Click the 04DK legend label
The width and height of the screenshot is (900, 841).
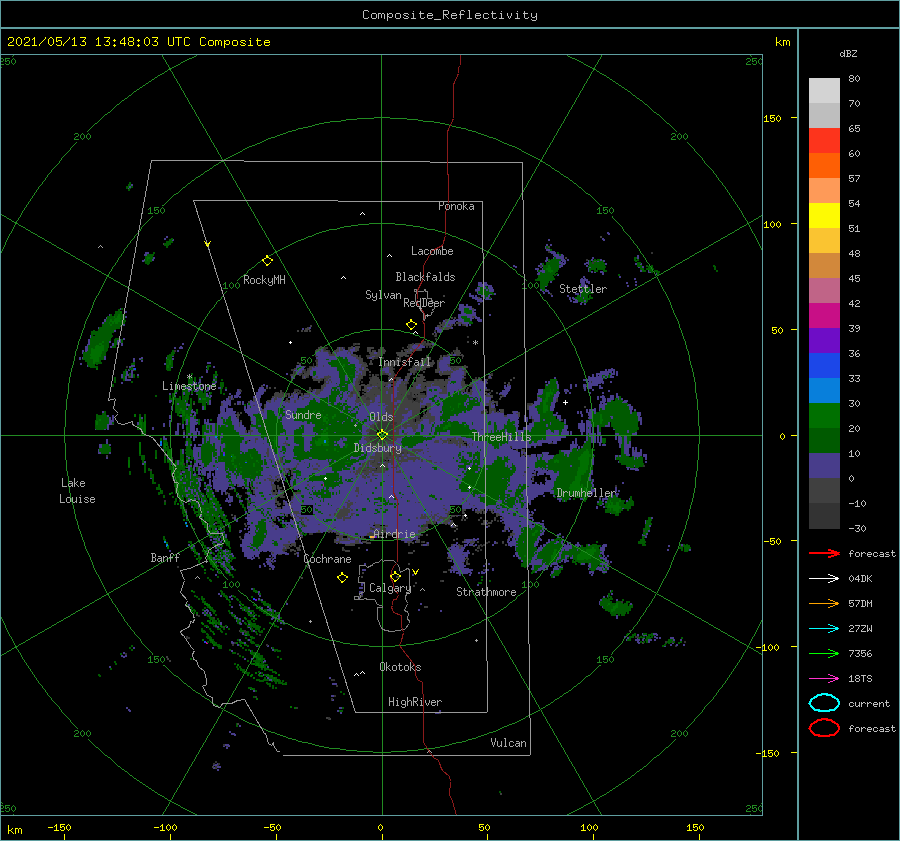(x=860, y=579)
